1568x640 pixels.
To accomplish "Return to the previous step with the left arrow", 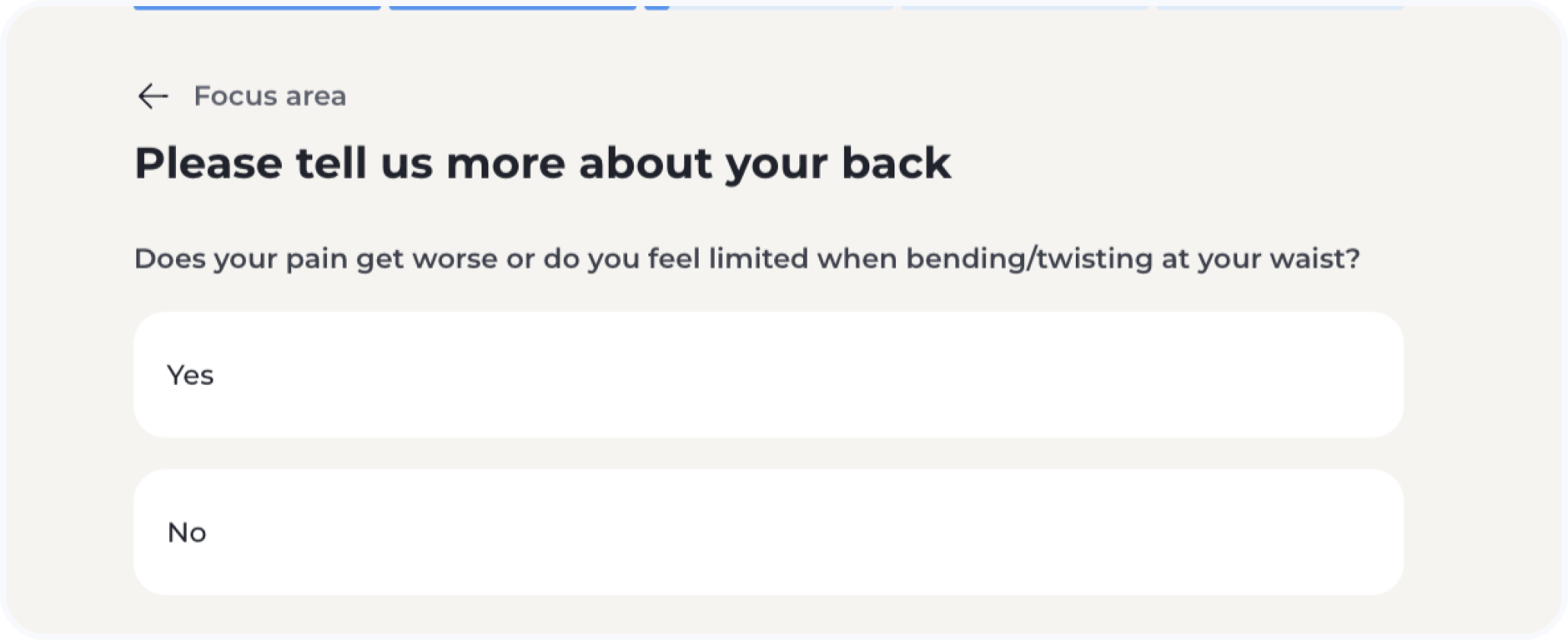I will click(x=152, y=96).
